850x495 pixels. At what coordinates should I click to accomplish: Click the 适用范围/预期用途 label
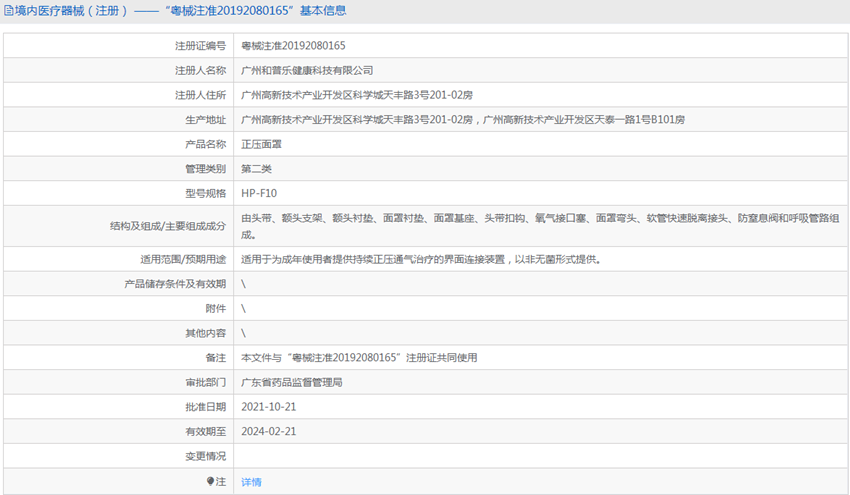[183, 259]
